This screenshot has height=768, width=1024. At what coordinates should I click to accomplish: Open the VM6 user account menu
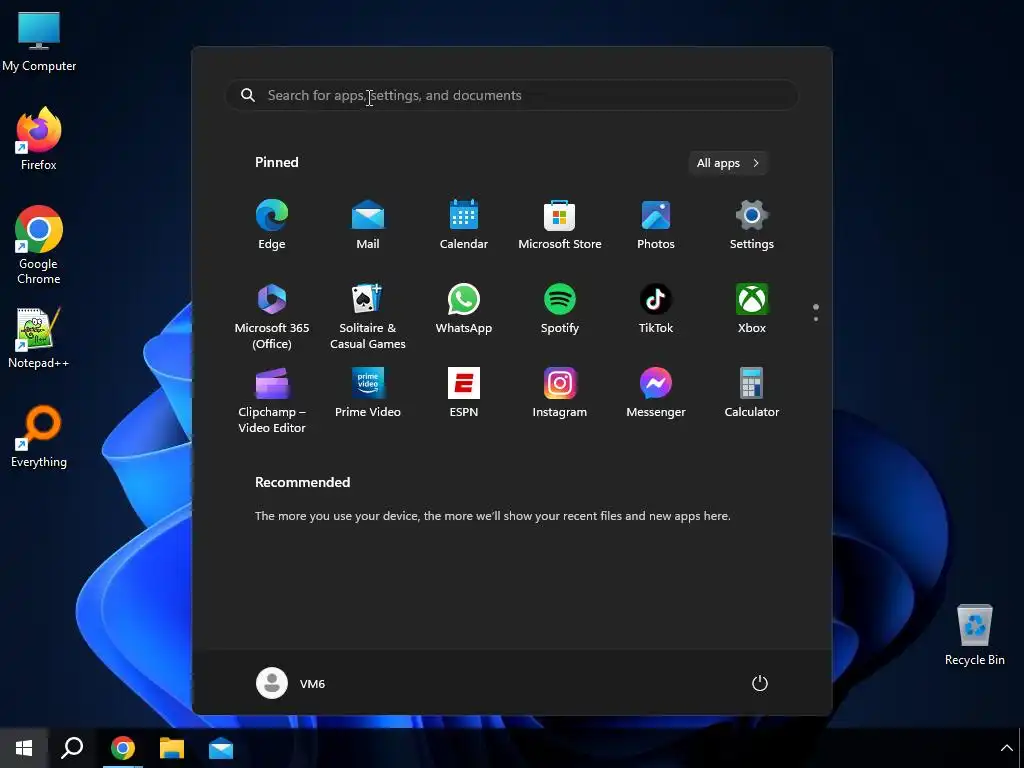[x=291, y=683]
